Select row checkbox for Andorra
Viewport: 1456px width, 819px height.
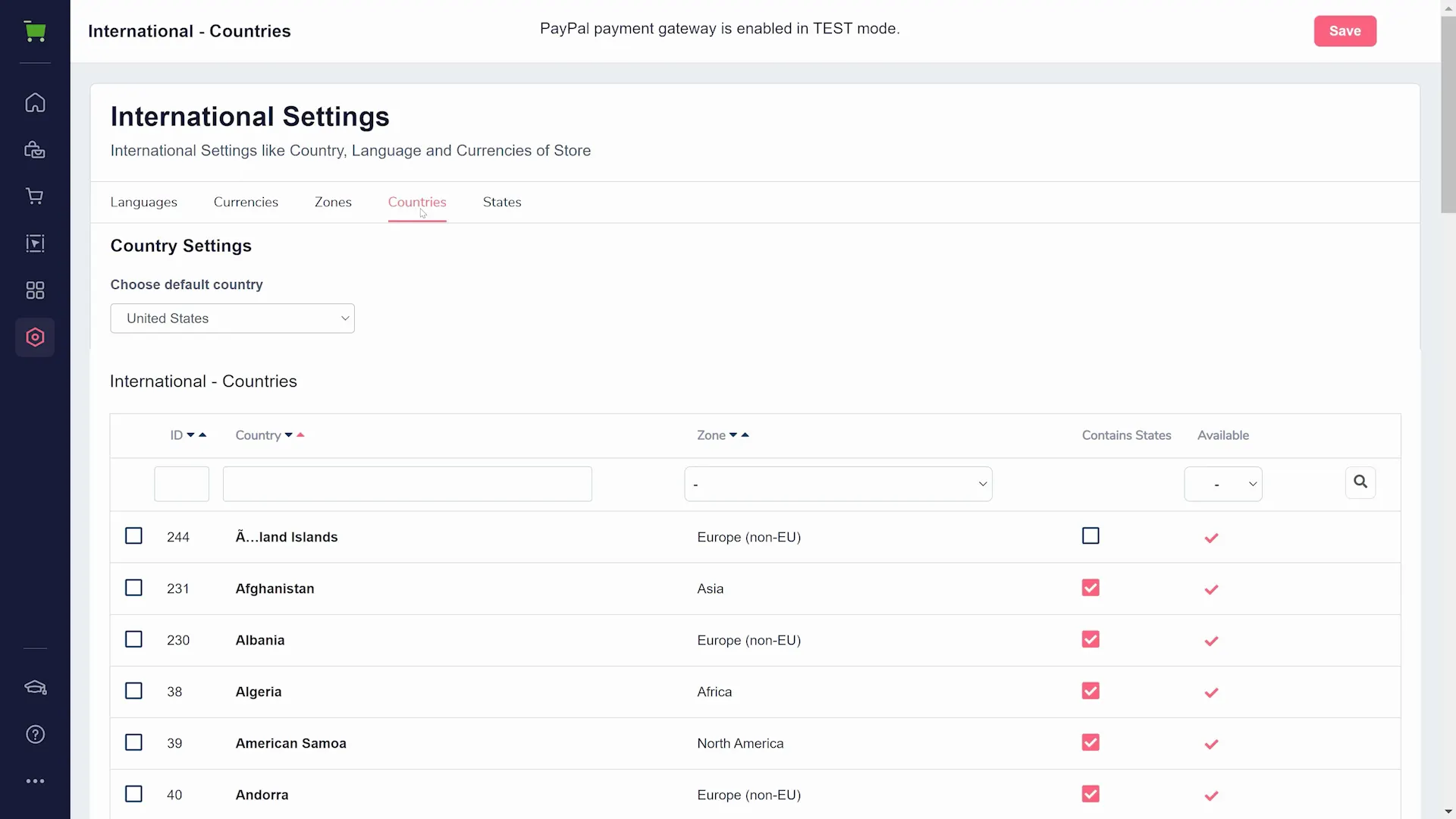(x=133, y=794)
